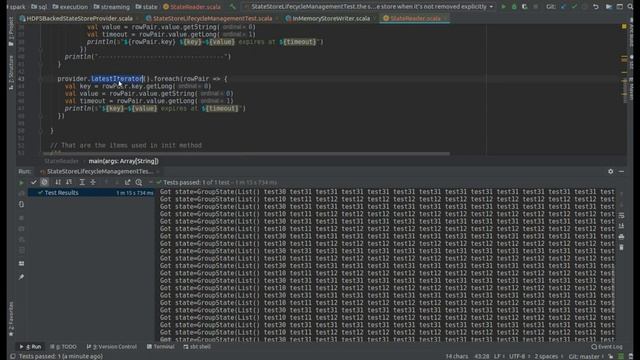This screenshot has width=640, height=360.
Task: Click tool windows toggle in status bar corner
Action: pos(12,356)
